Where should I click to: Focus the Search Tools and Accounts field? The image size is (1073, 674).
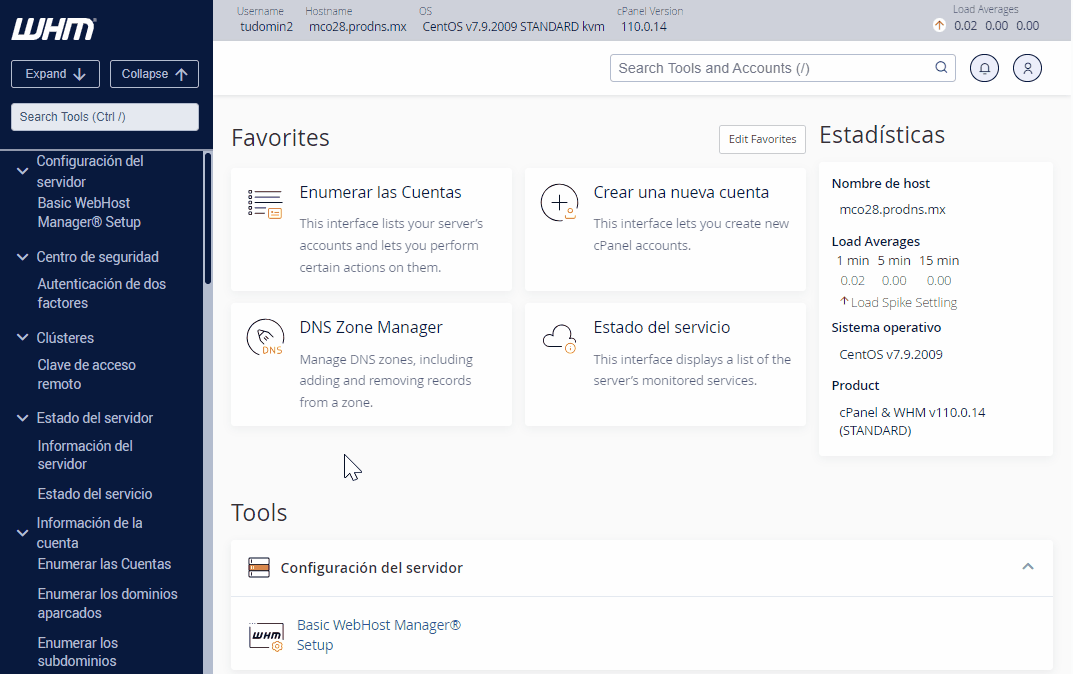782,68
